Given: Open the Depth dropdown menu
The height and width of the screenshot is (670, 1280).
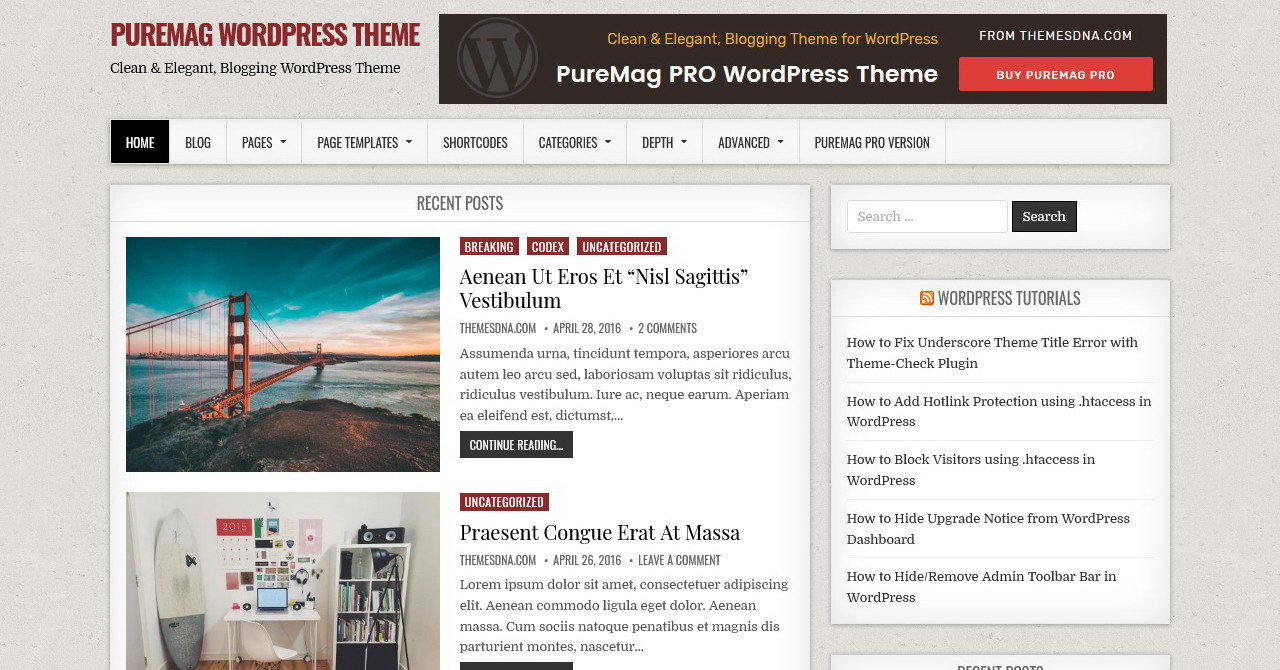Looking at the screenshot, I should point(665,142).
